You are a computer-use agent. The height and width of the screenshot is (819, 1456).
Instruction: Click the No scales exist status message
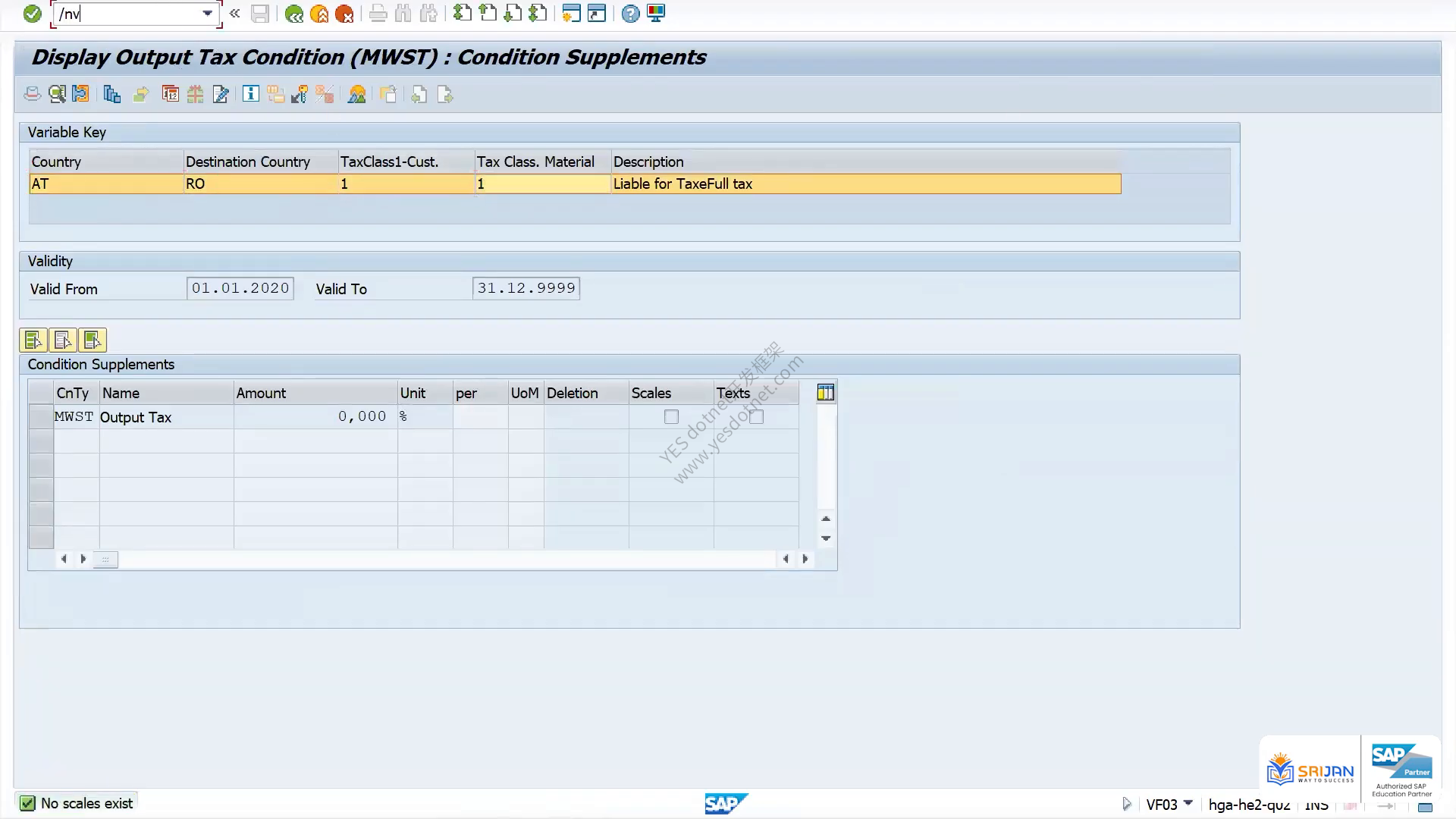[86, 803]
